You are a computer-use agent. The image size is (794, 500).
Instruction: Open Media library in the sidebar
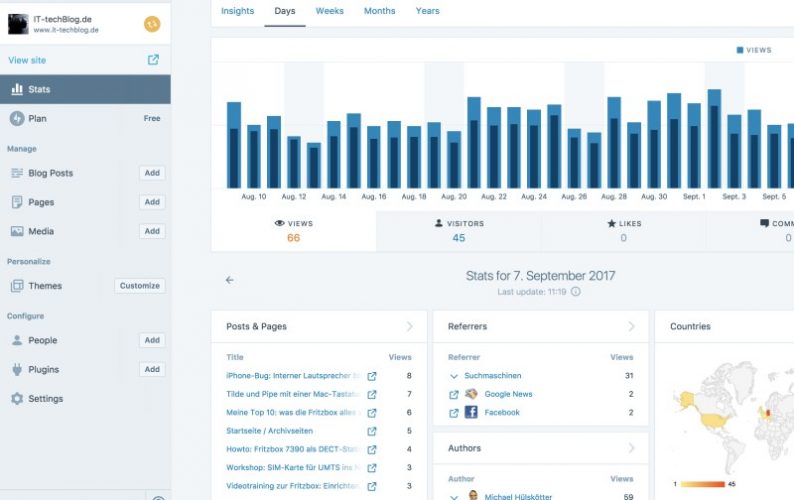click(x=41, y=231)
